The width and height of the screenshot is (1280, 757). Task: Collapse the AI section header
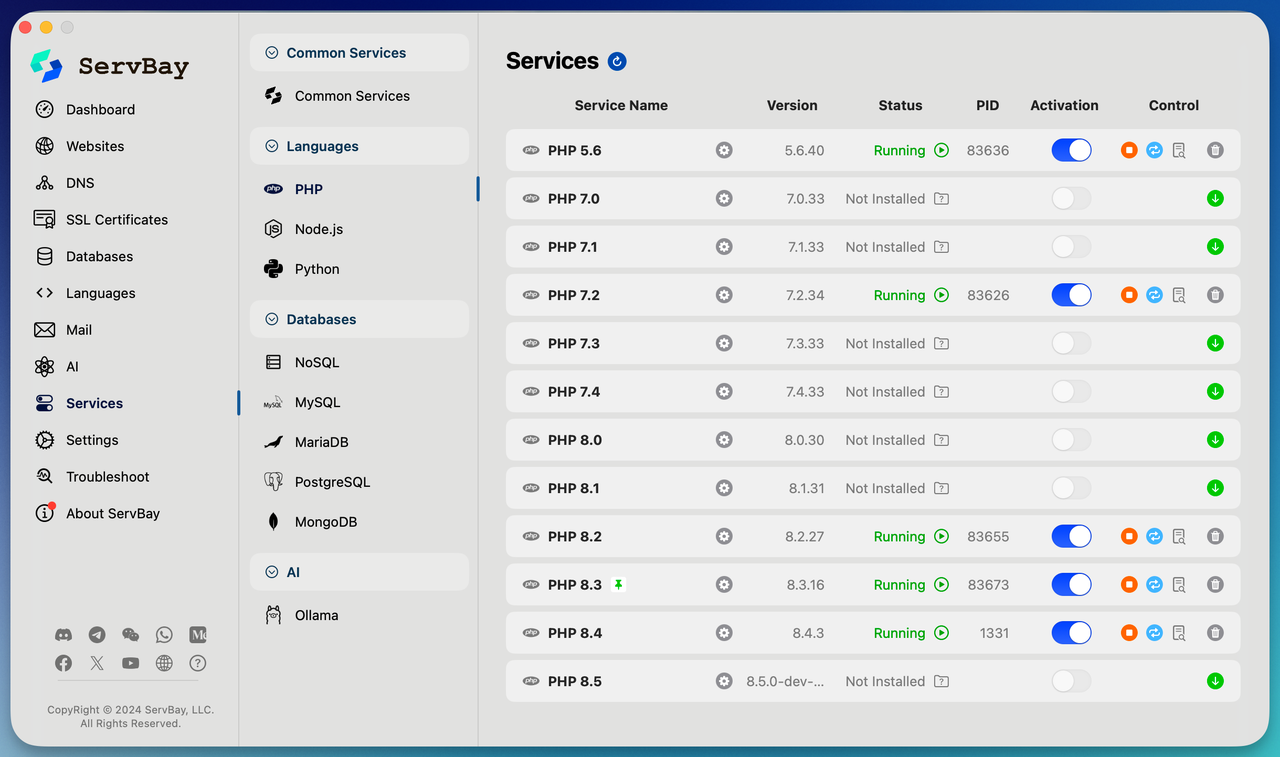(359, 572)
